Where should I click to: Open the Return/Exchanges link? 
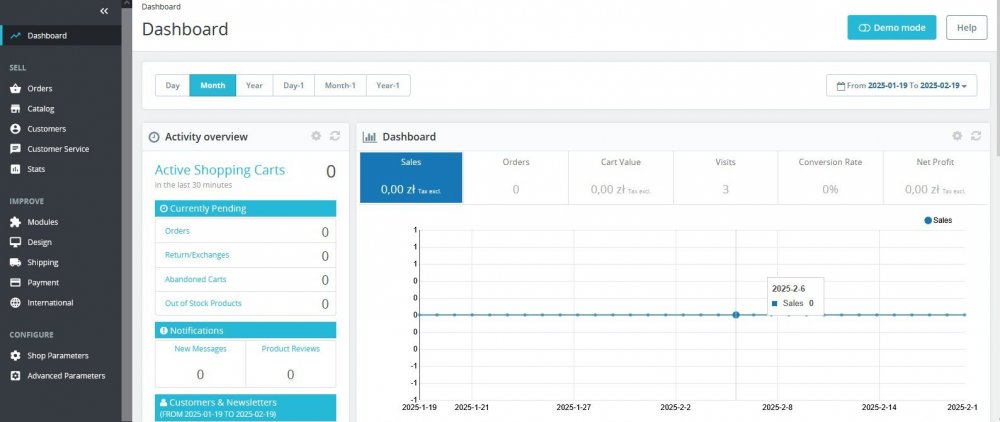click(197, 255)
